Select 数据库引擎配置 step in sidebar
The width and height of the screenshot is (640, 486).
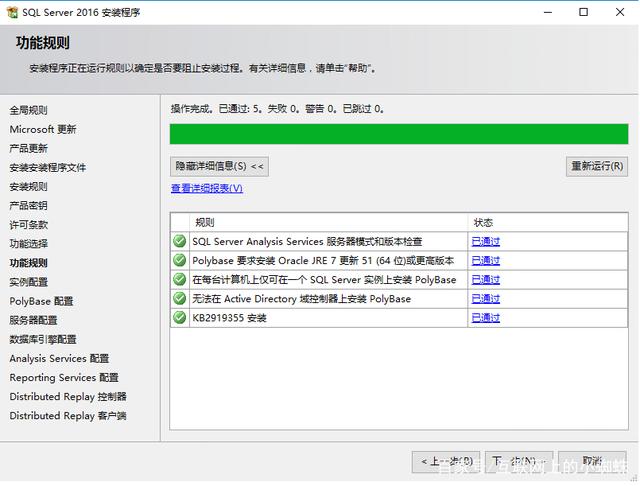[x=43, y=340]
